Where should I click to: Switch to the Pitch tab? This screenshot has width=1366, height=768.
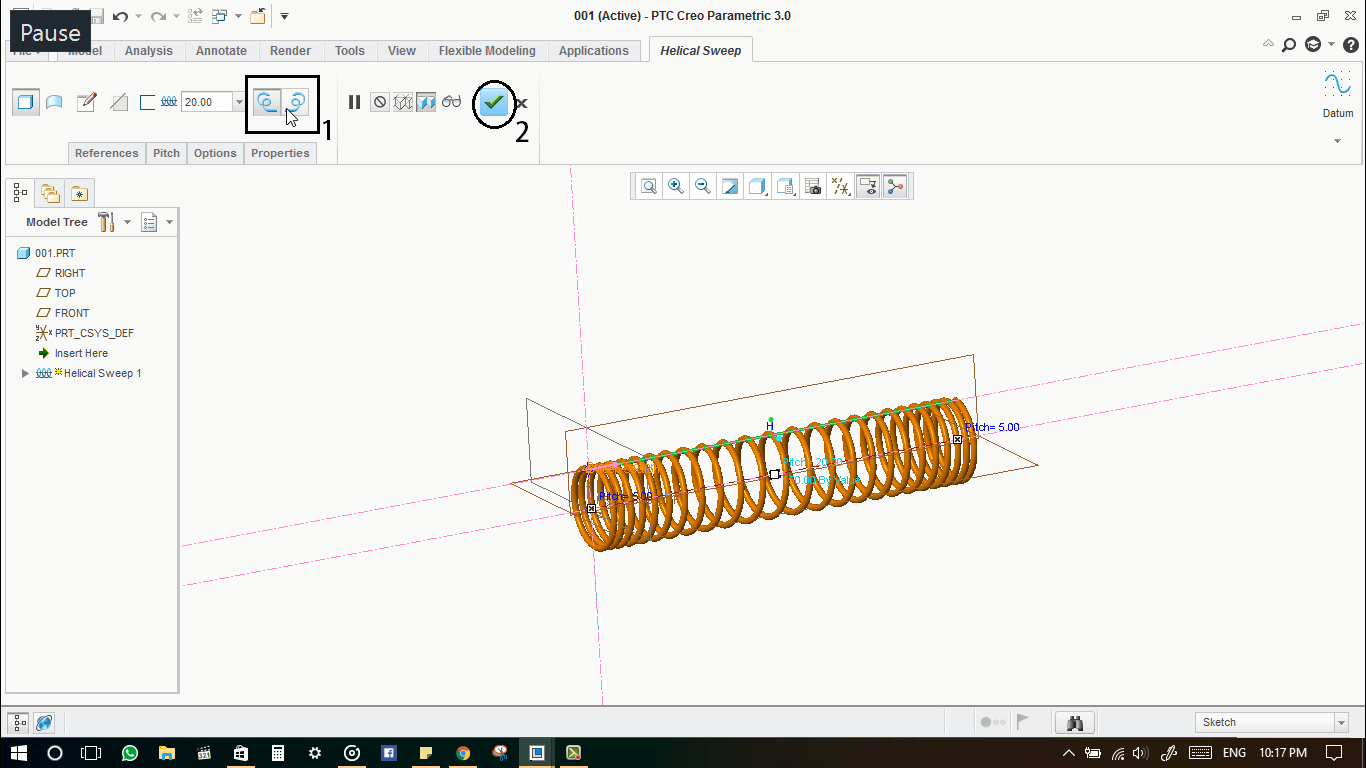click(166, 153)
